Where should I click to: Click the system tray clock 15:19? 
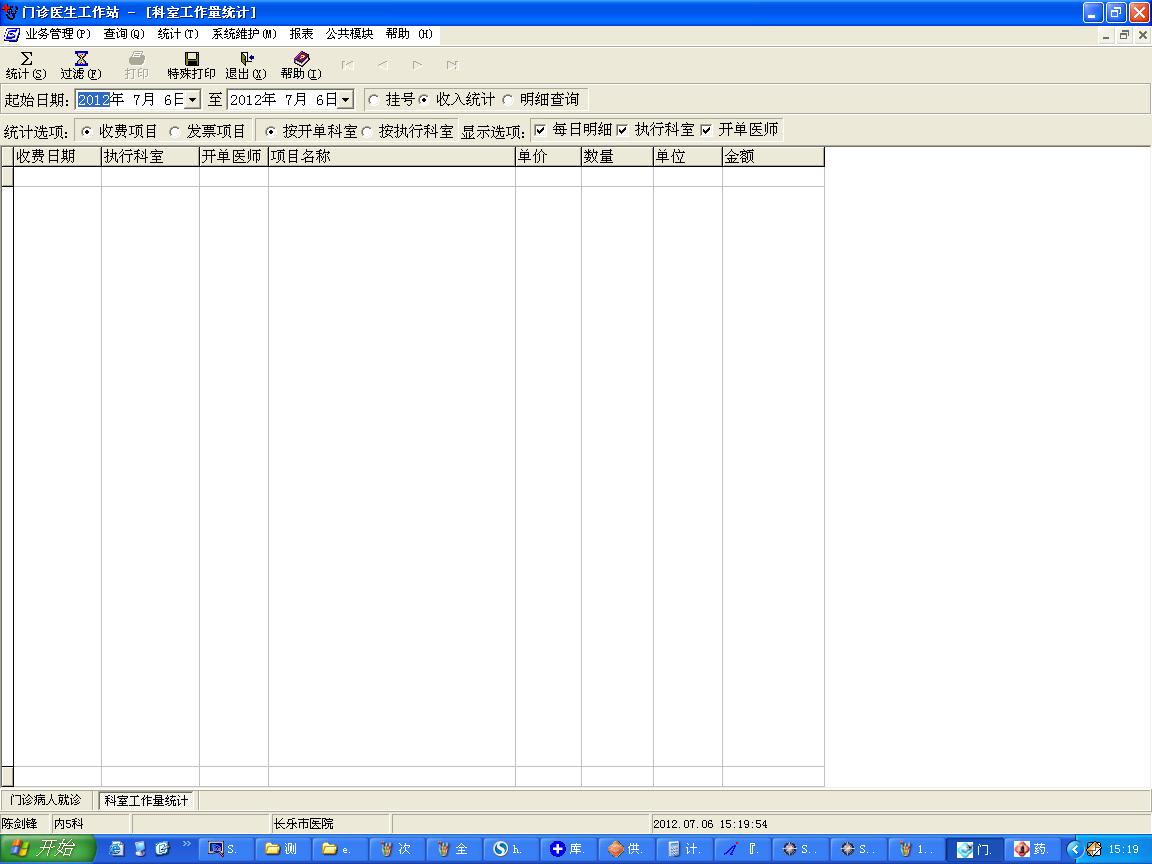tap(1123, 849)
